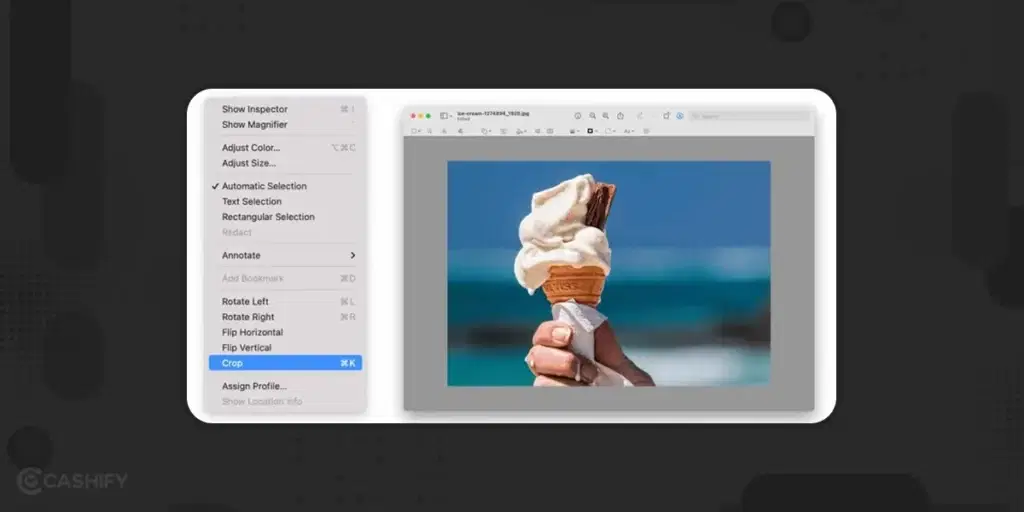Click the Highlight pen icon
Viewport: 1024px width, 512px height.
(x=640, y=116)
